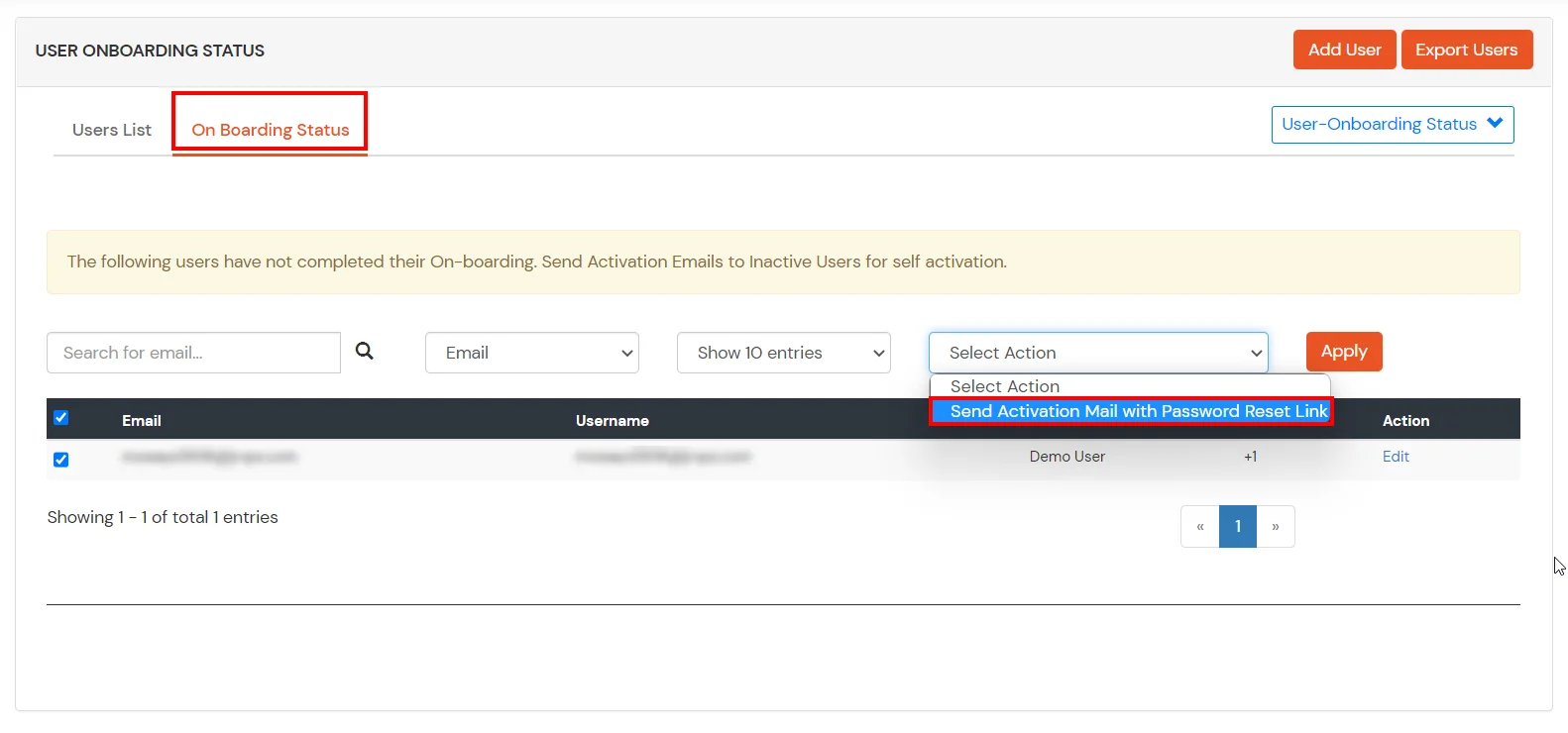
Task: Click the Add User button
Action: [x=1345, y=50]
